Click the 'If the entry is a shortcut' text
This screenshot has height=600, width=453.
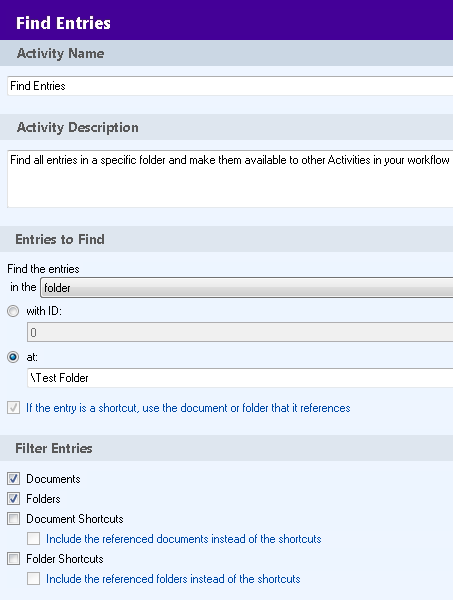click(188, 408)
